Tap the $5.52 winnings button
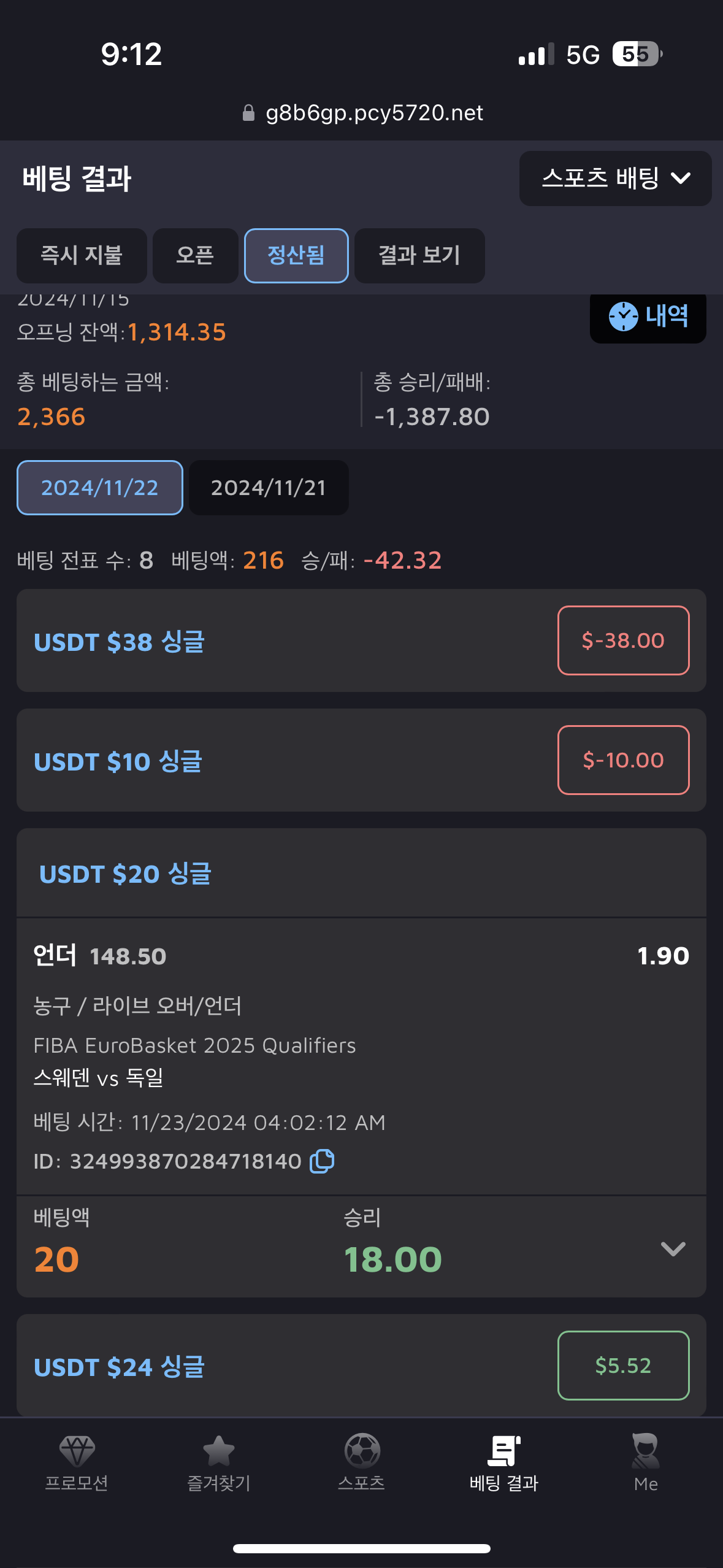This screenshot has width=723, height=1568. (623, 1366)
